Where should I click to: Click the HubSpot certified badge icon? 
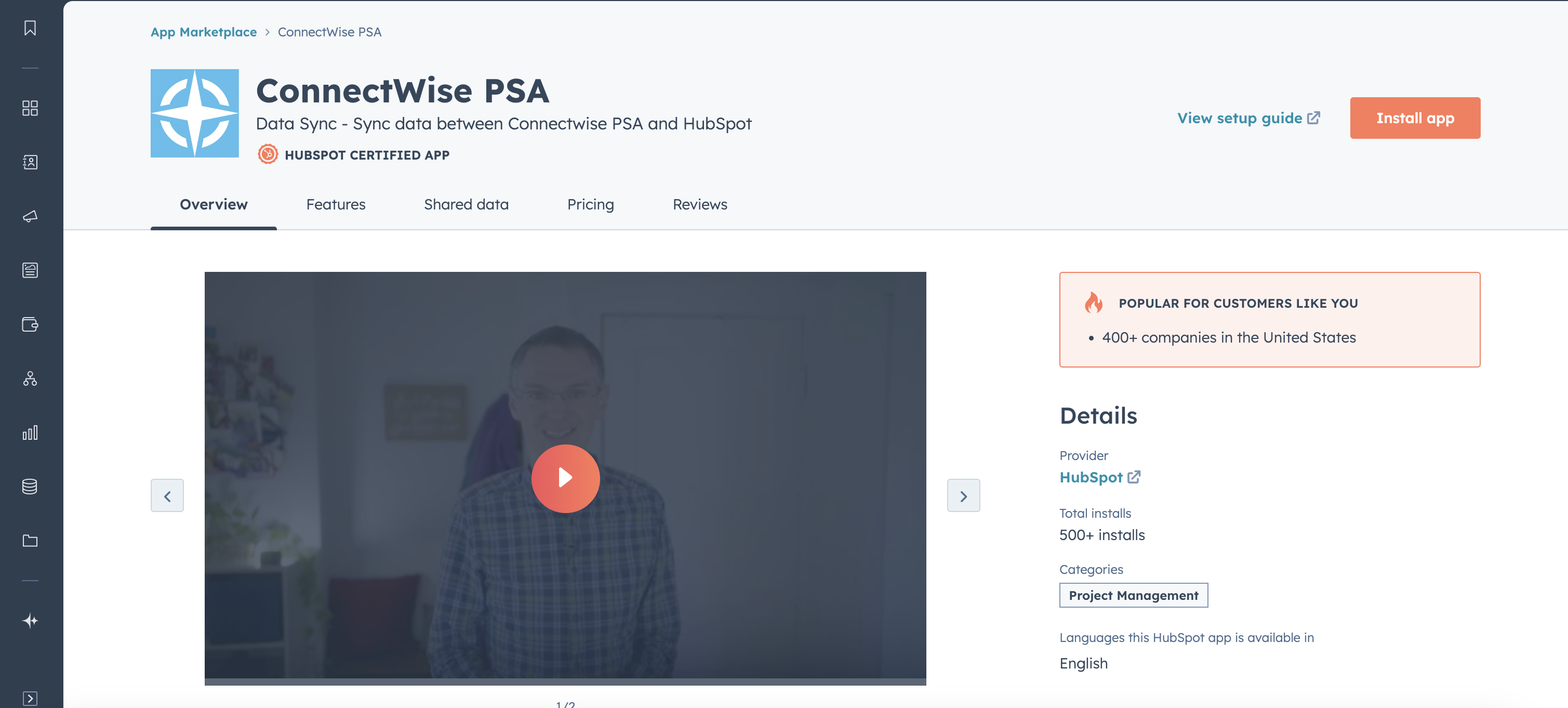(x=268, y=154)
